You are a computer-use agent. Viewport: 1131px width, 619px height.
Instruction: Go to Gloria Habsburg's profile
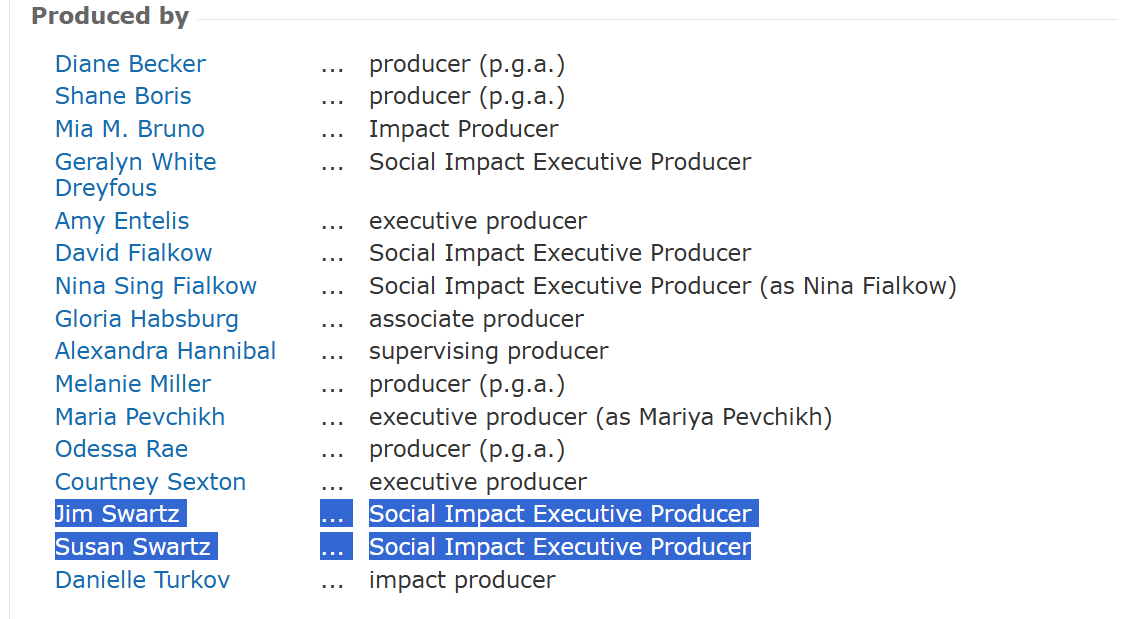click(147, 319)
